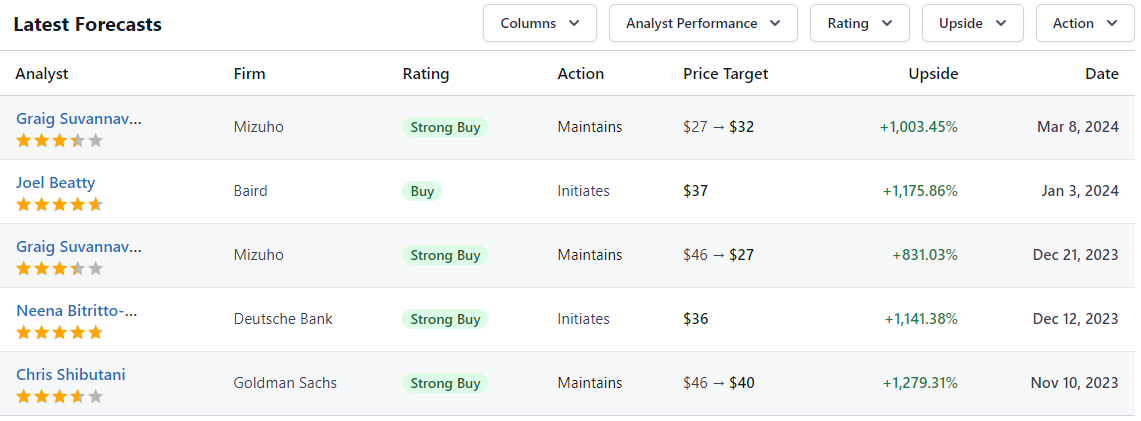Click Graig Suvannav link dated Mar 8, 2024

(x=79, y=119)
